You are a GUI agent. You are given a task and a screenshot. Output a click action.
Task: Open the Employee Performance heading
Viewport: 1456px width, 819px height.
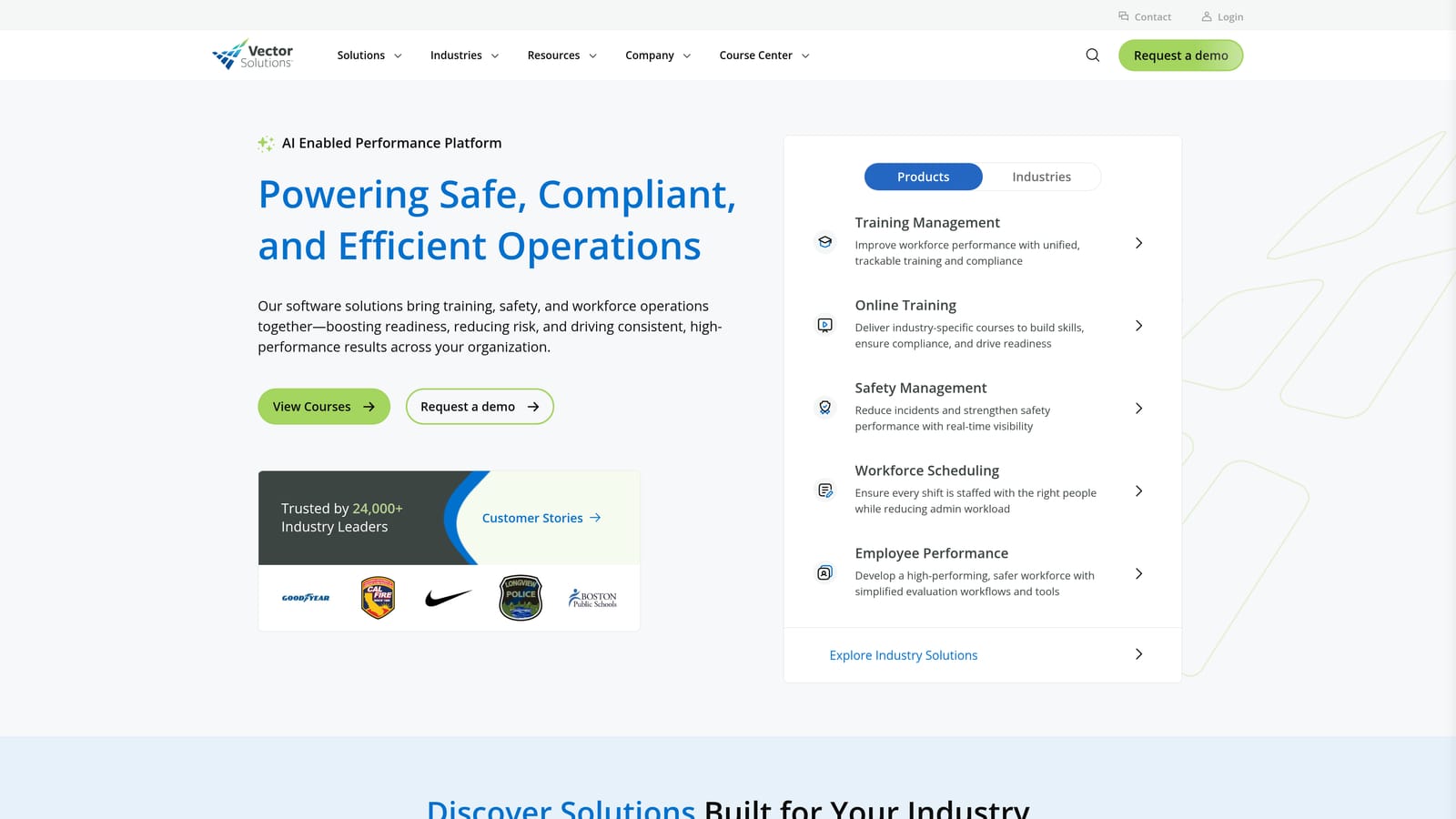click(932, 553)
